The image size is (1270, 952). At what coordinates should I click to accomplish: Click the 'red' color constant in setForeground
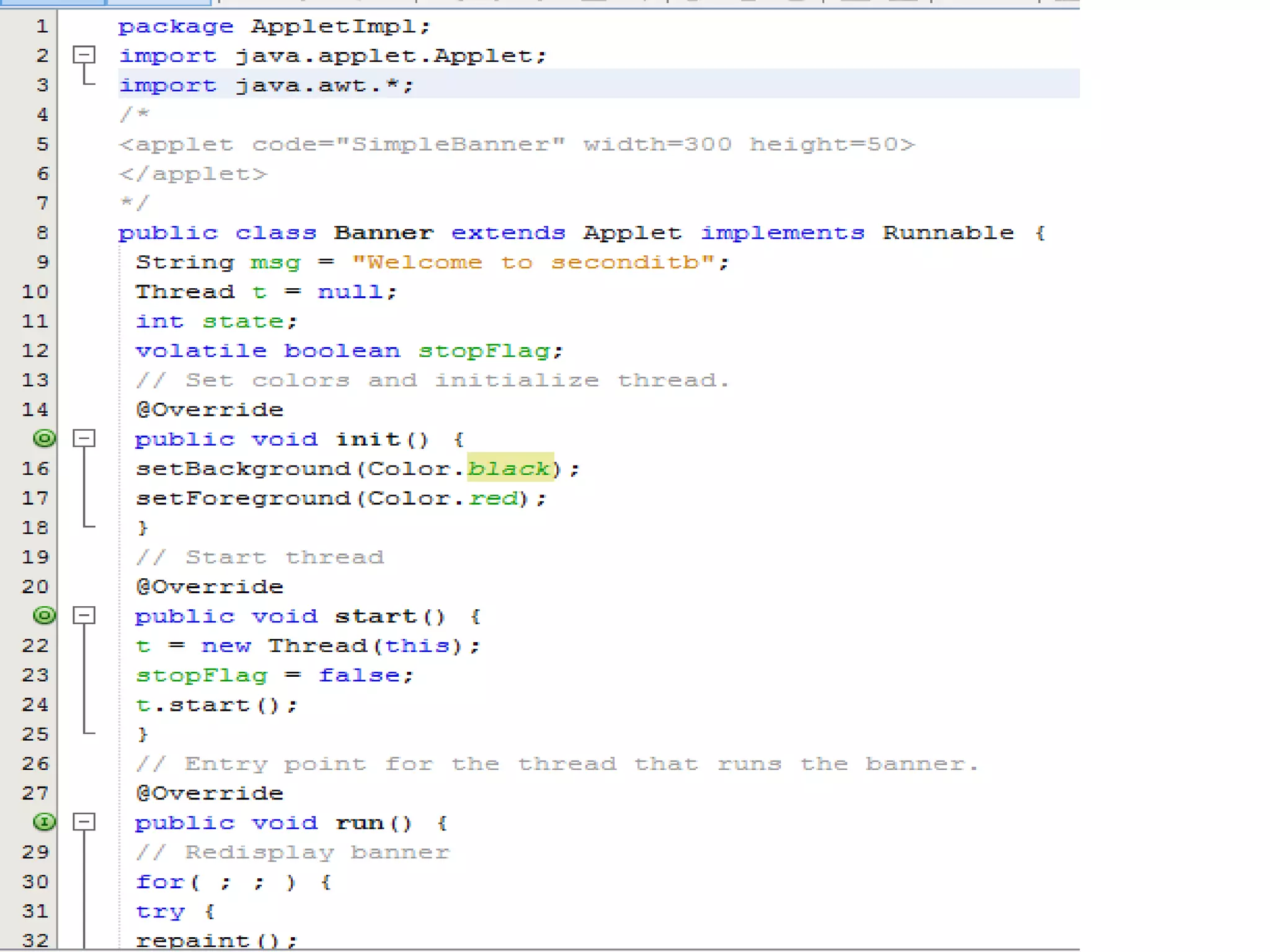[x=493, y=498]
